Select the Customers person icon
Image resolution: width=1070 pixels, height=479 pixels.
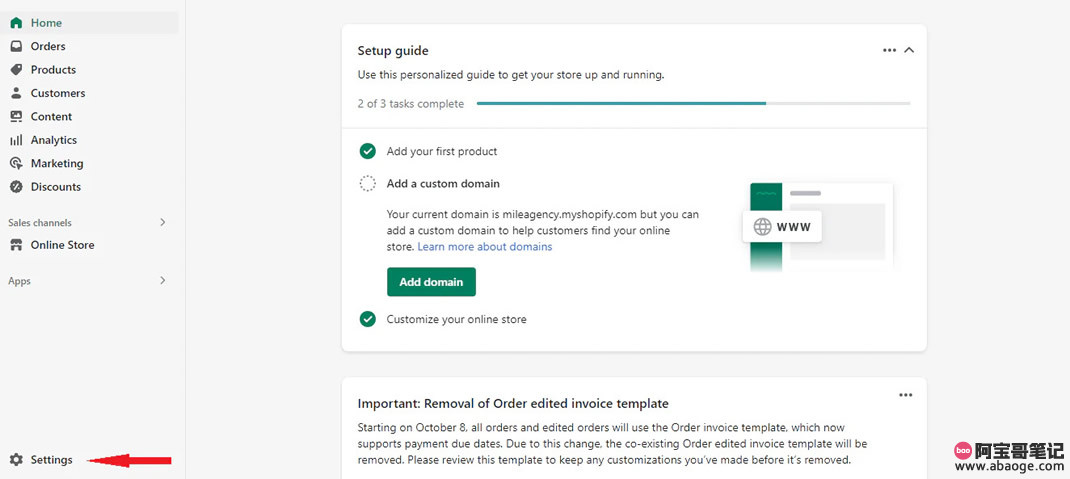[16, 93]
